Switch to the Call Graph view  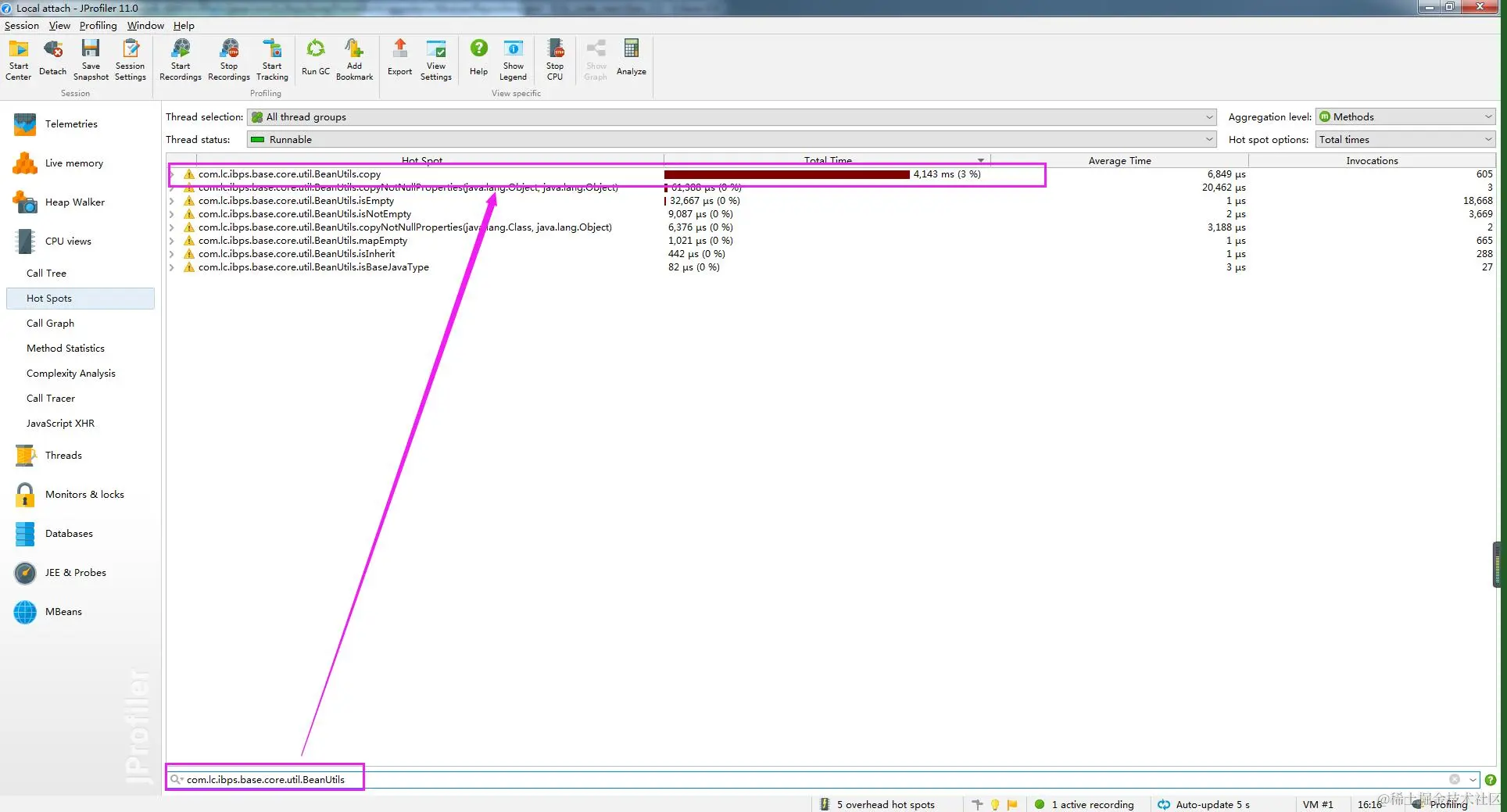50,324
